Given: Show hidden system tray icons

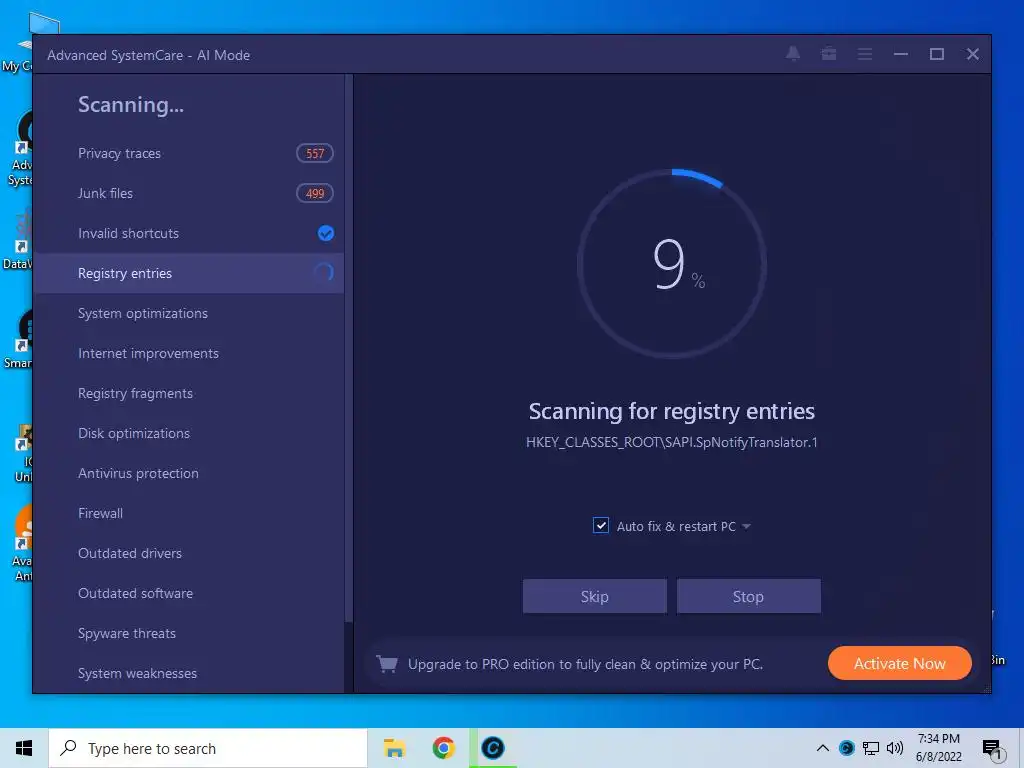Looking at the screenshot, I should (823, 748).
